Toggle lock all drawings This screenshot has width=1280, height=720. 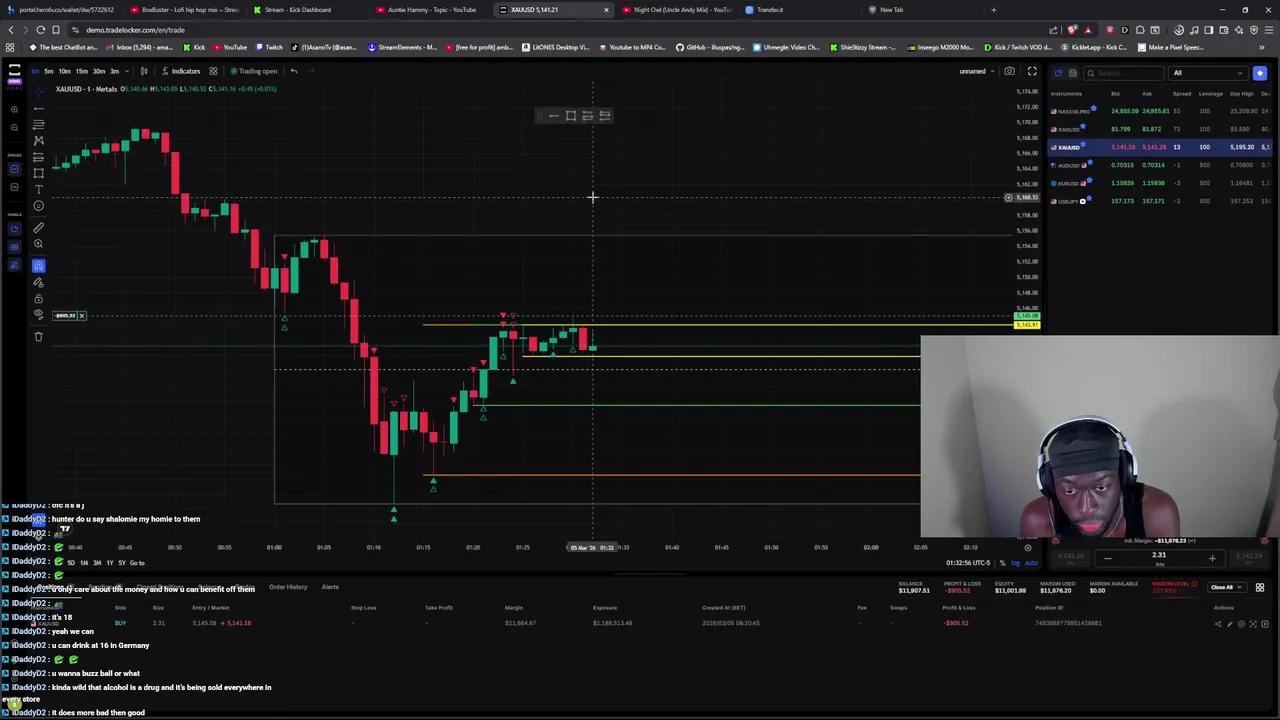[x=38, y=298]
